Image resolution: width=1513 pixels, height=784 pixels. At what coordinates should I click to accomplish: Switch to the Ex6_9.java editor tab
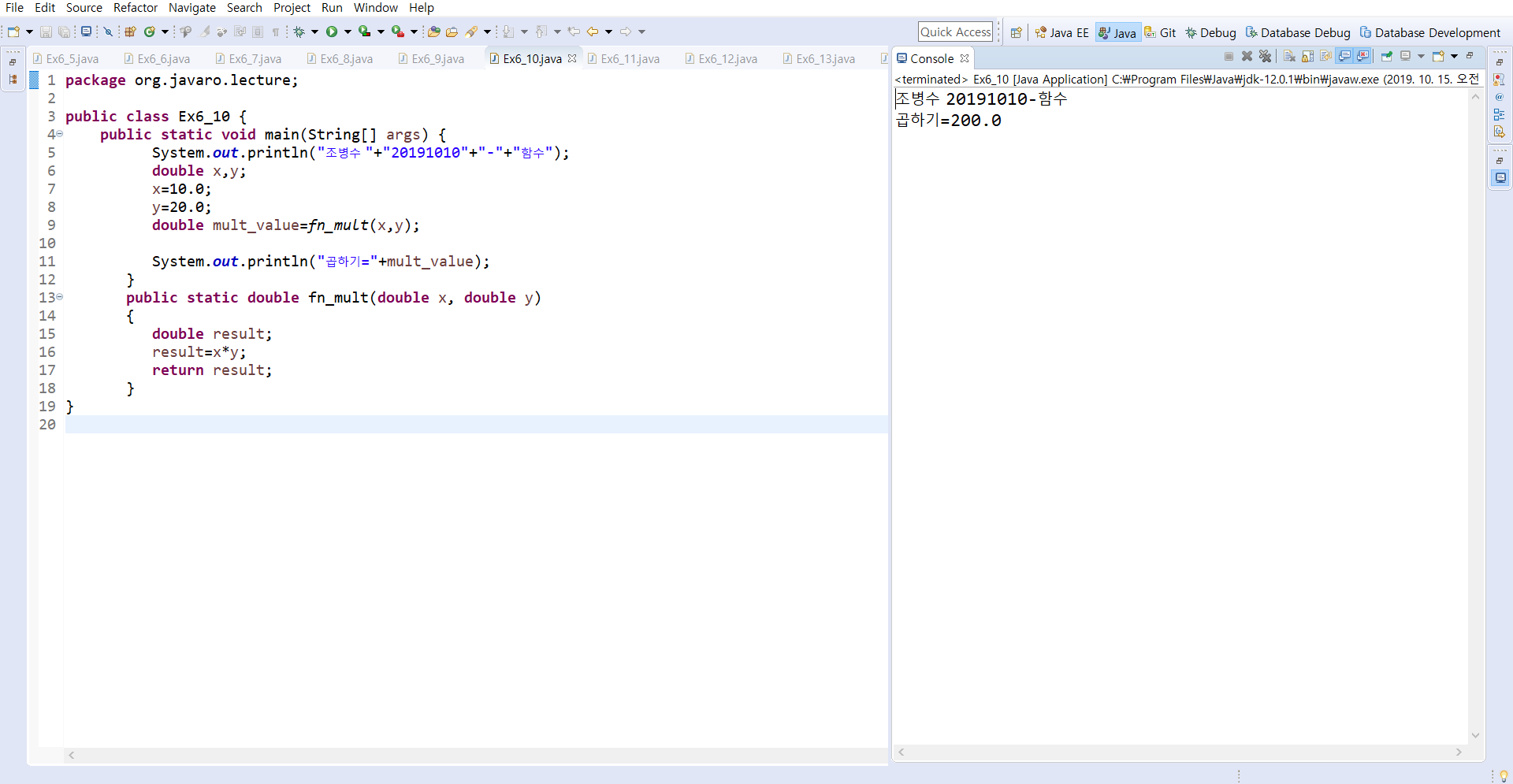pyautogui.click(x=432, y=59)
